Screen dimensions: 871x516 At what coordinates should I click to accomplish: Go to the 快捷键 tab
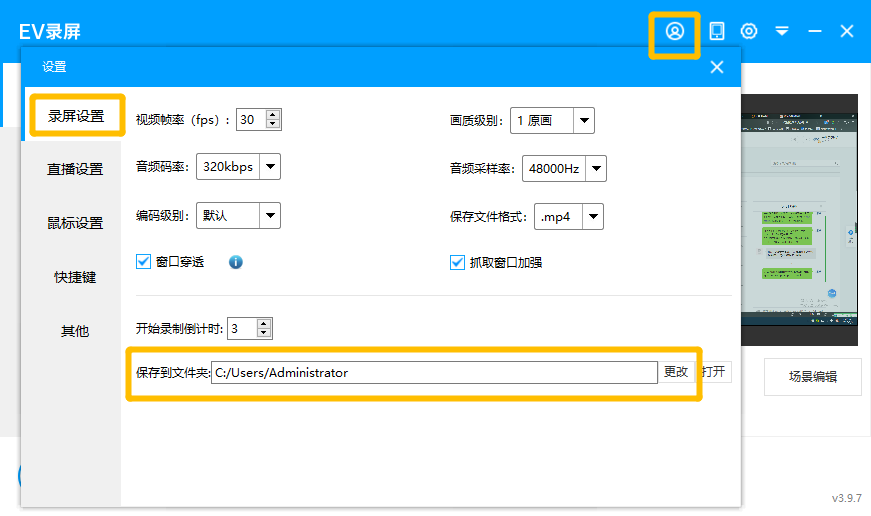click(x=75, y=277)
